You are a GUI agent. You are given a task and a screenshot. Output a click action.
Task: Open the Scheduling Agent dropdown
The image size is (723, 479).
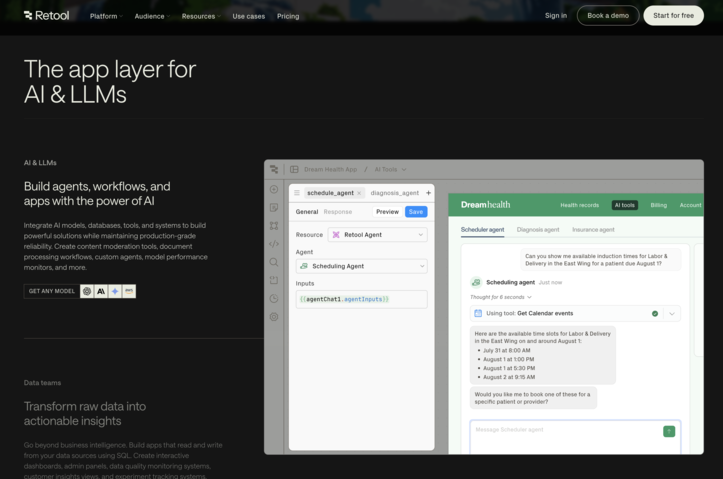[x=362, y=266]
